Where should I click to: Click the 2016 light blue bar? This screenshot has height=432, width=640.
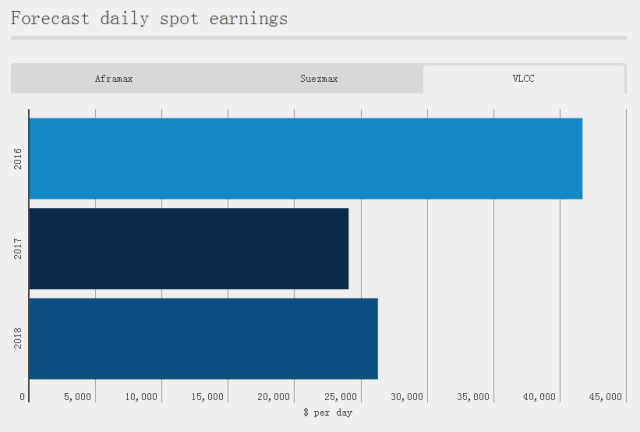305,158
